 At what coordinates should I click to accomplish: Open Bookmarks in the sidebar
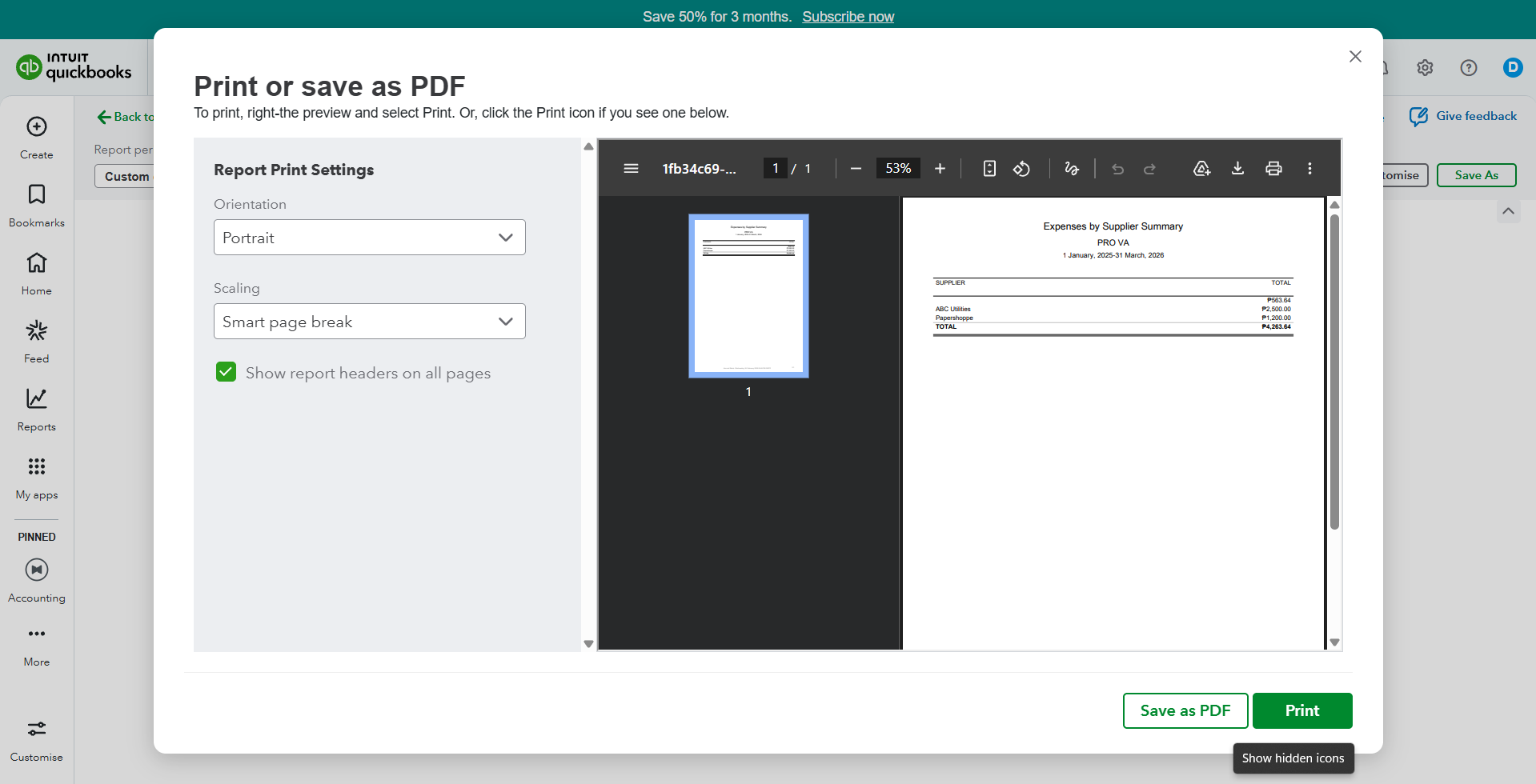click(37, 206)
